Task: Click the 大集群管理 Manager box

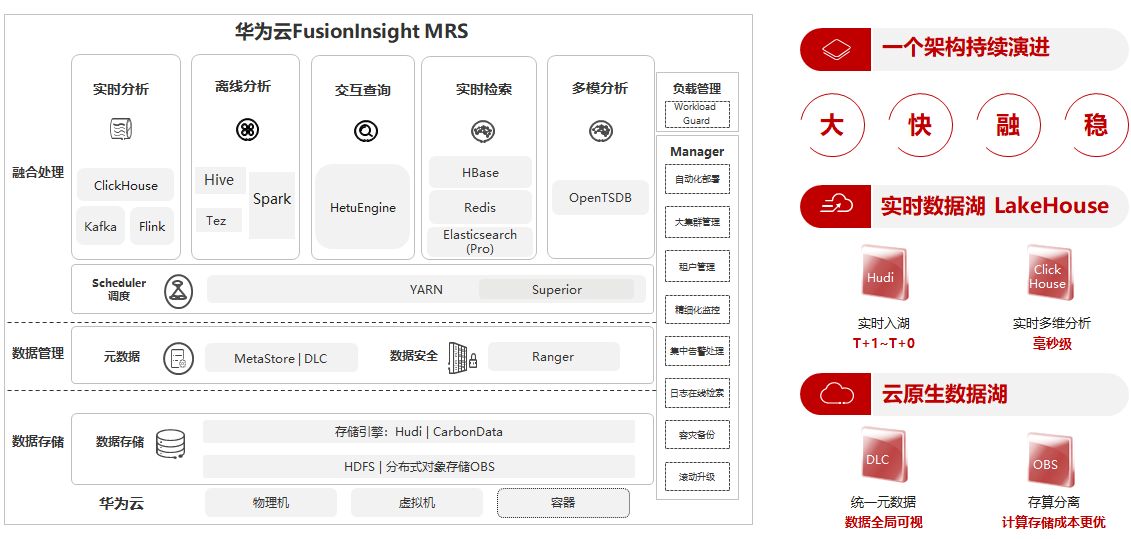Action: coord(697,222)
